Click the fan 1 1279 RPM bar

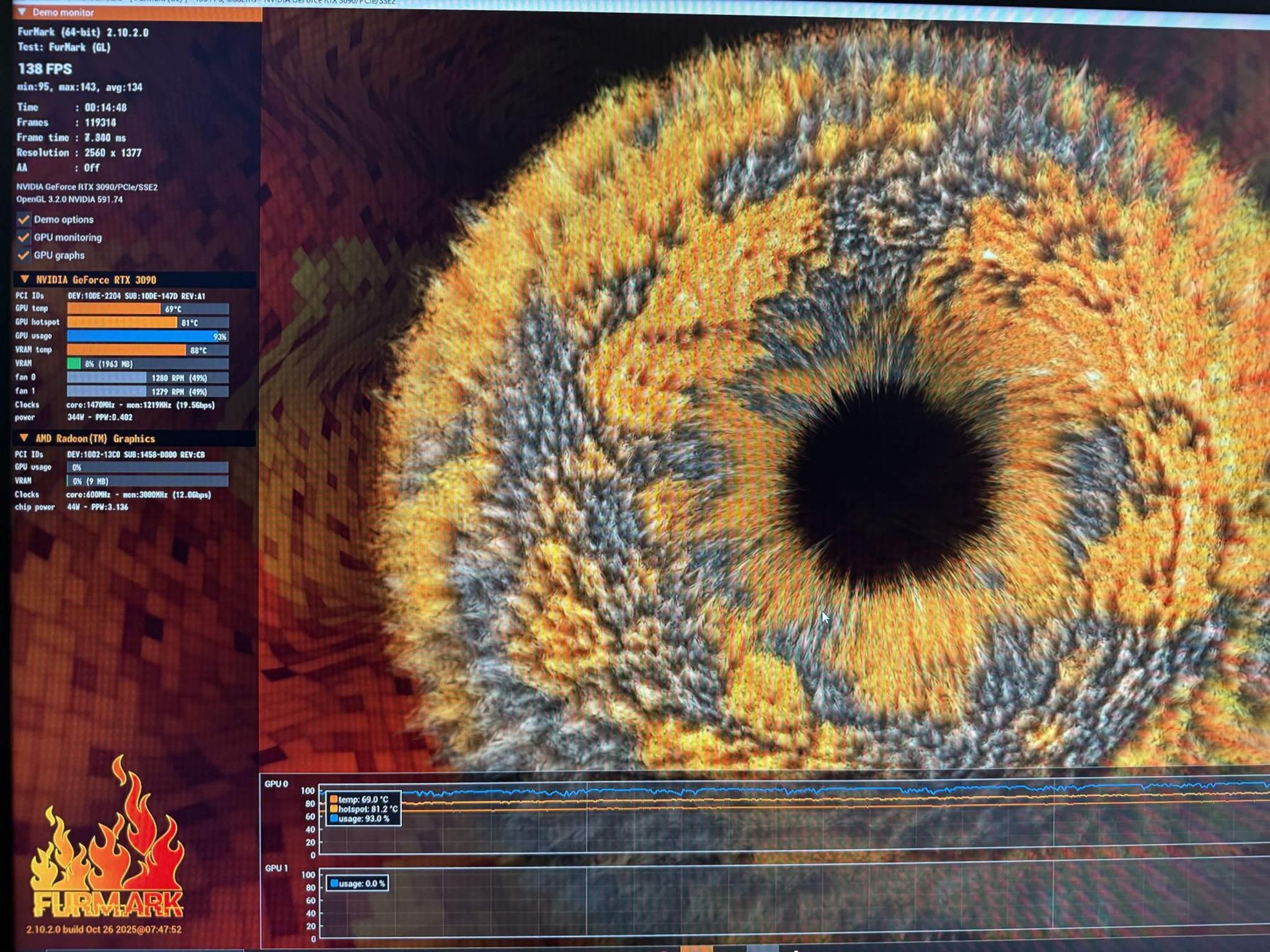(148, 392)
